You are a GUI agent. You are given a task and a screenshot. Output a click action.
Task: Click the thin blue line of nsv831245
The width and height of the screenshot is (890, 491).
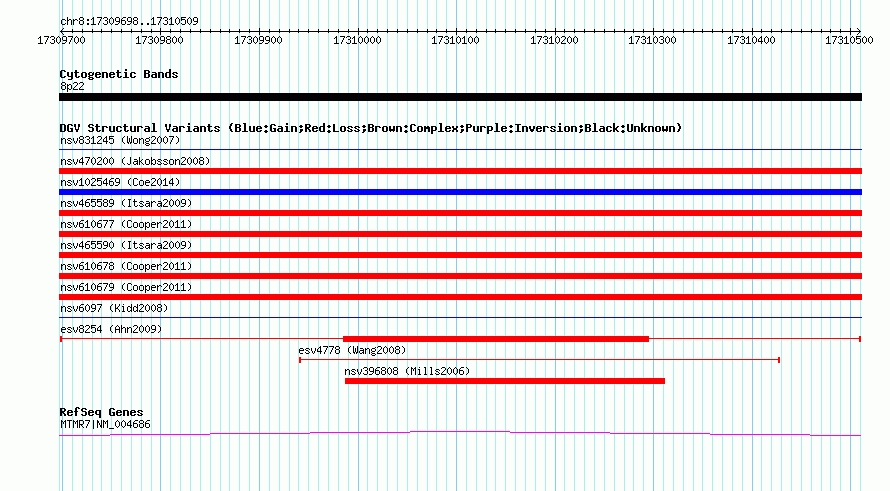[x=460, y=149]
